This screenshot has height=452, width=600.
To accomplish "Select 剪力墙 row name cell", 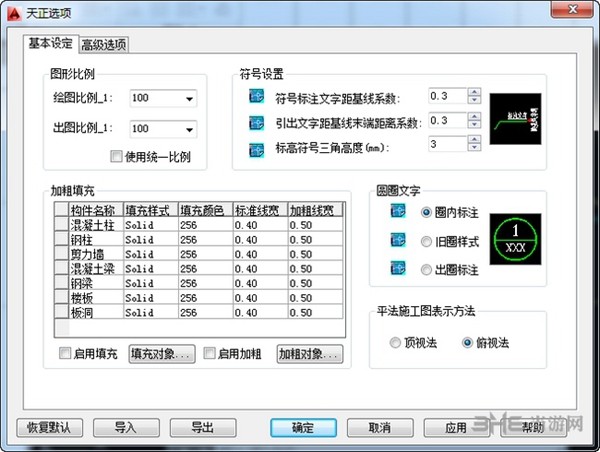I will coord(96,254).
